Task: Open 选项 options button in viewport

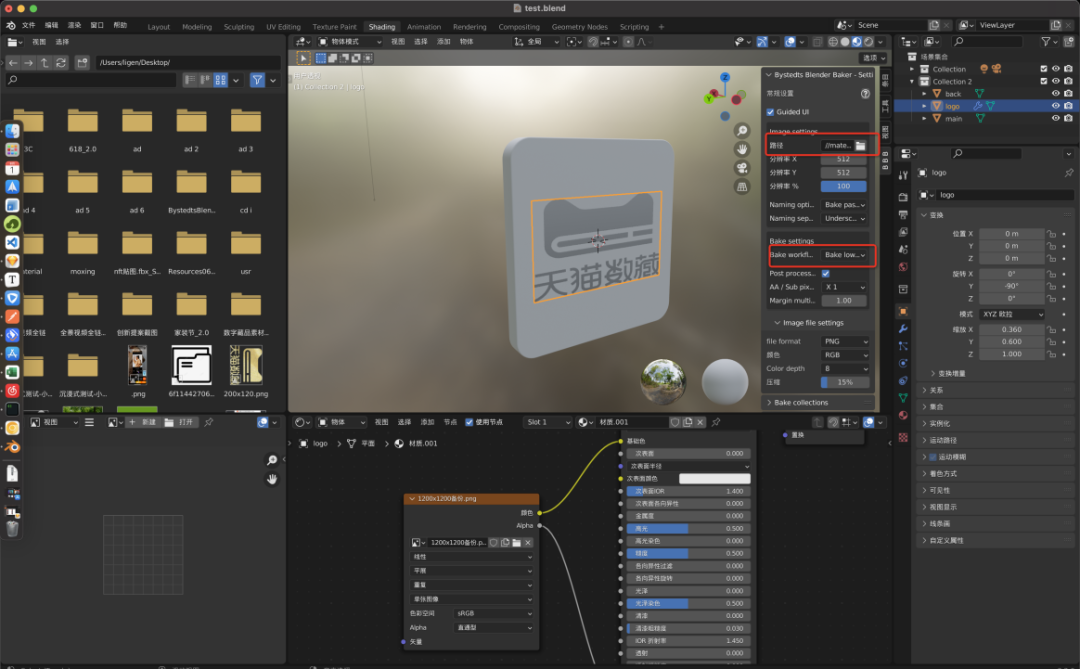Action: tap(873, 58)
